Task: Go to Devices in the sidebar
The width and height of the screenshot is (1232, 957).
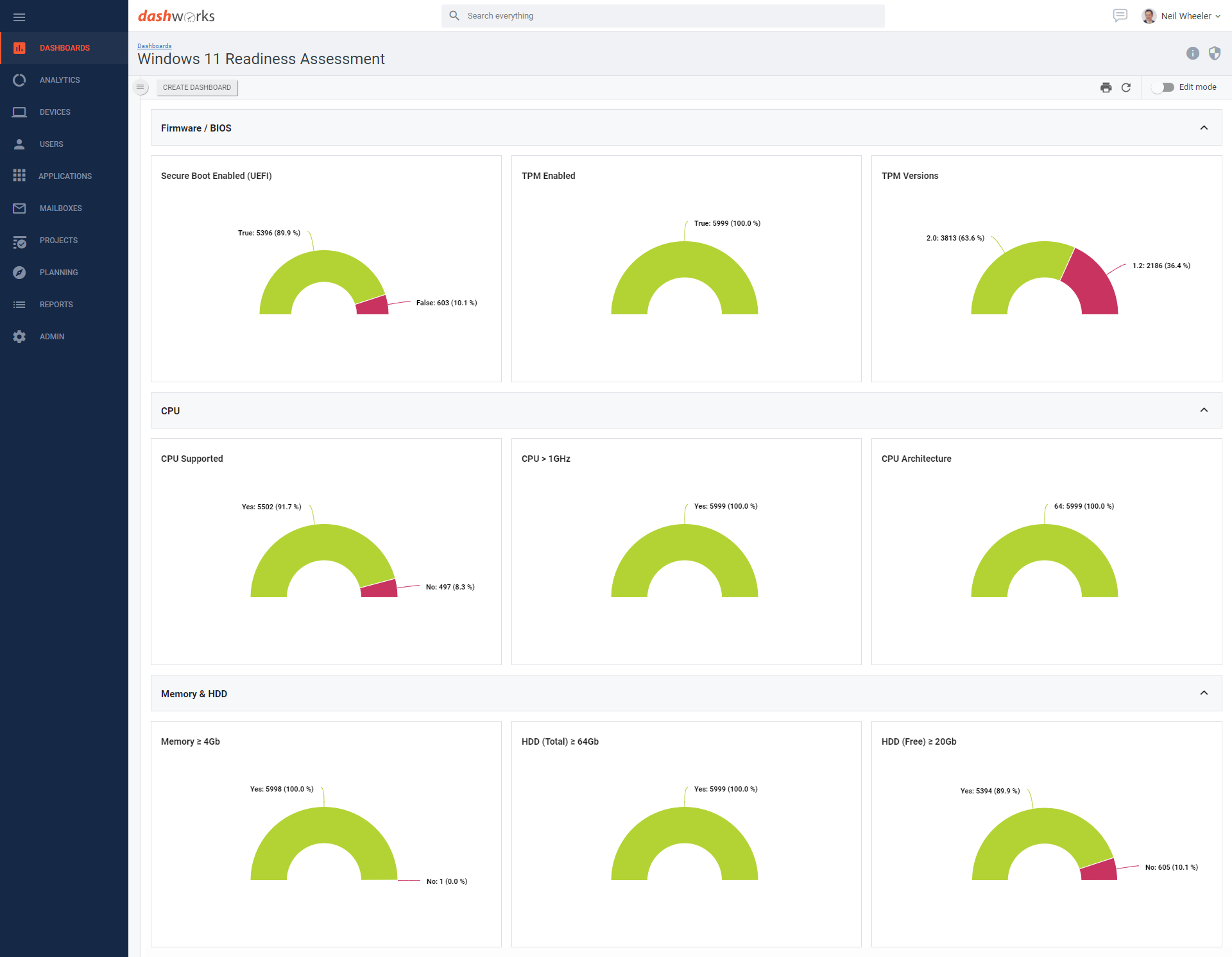Action: tap(55, 112)
